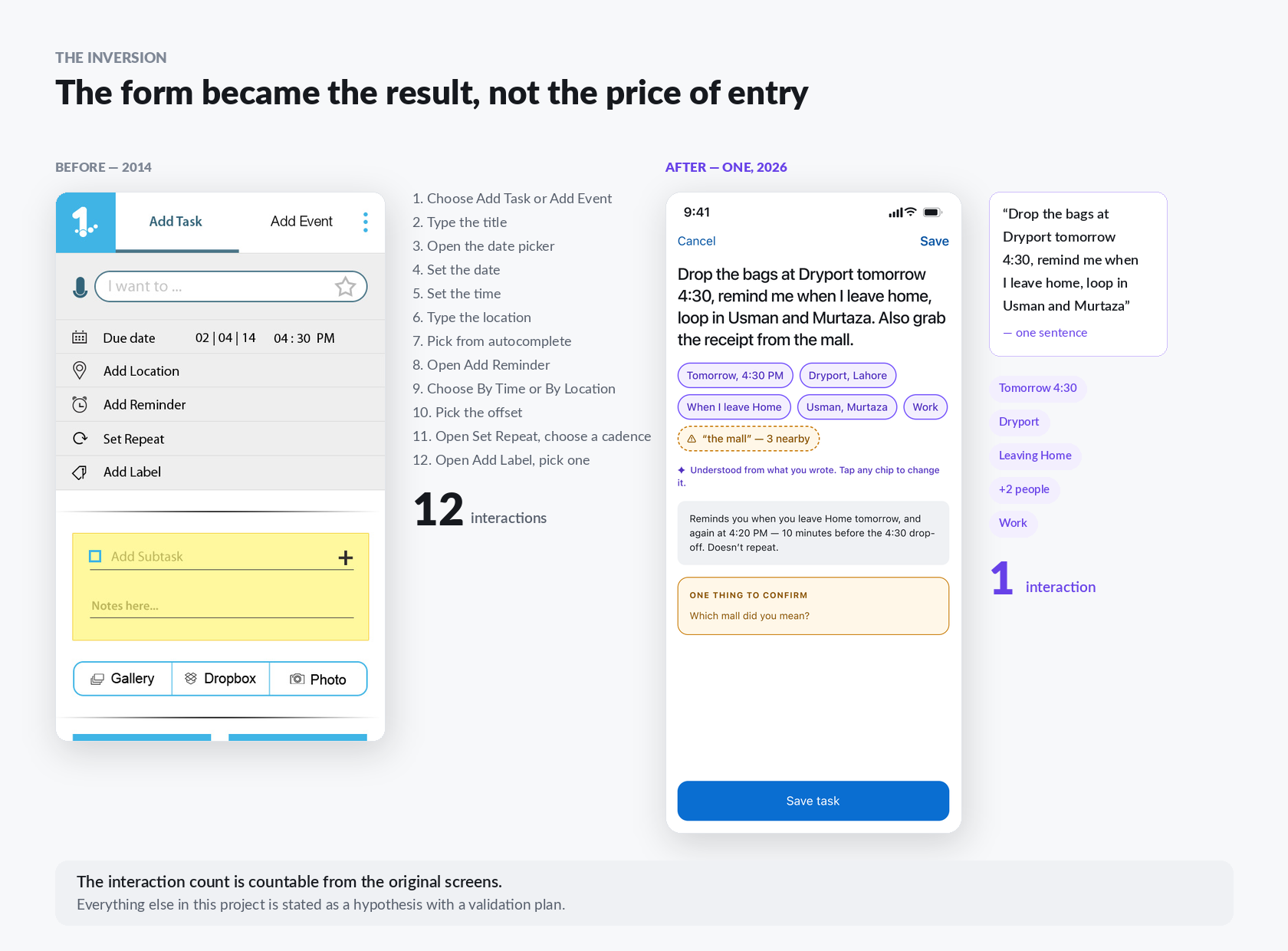
Task: Select the Add Task tab
Action: pos(176,222)
